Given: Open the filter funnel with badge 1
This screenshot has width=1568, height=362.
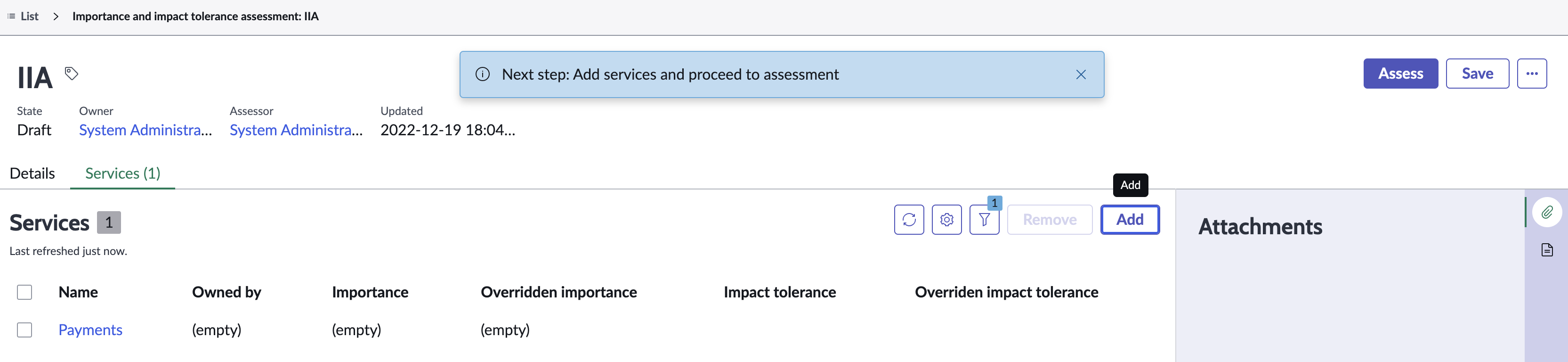Looking at the screenshot, I should (x=984, y=219).
